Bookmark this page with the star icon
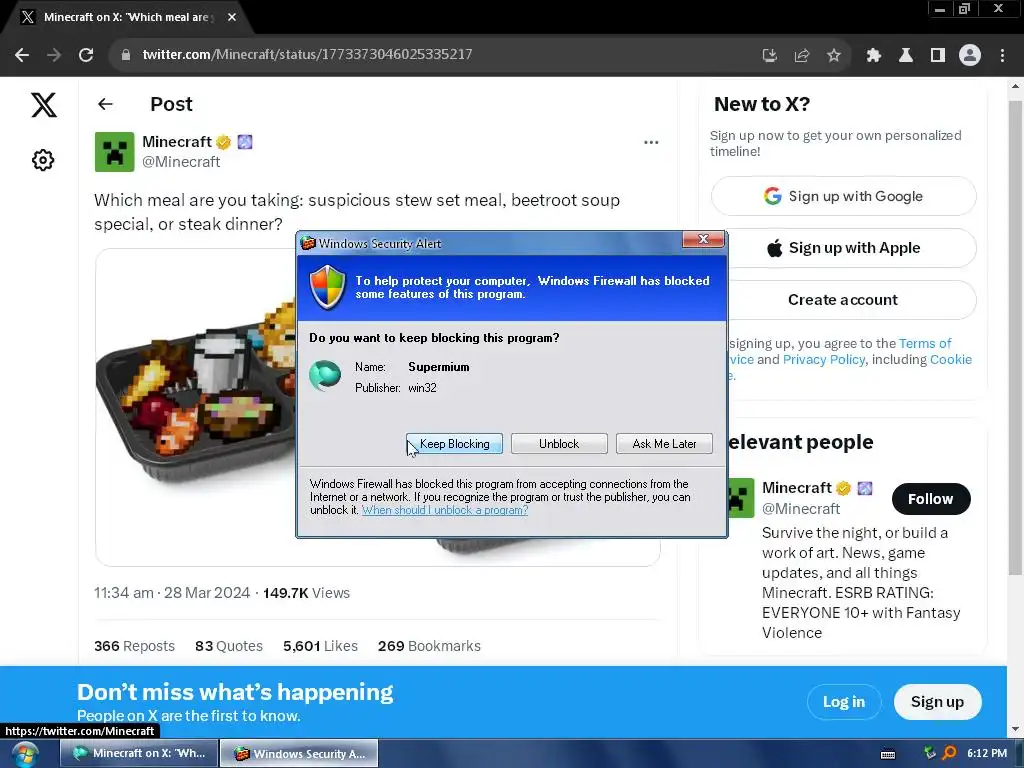Image resolution: width=1024 pixels, height=768 pixels. pos(834,56)
